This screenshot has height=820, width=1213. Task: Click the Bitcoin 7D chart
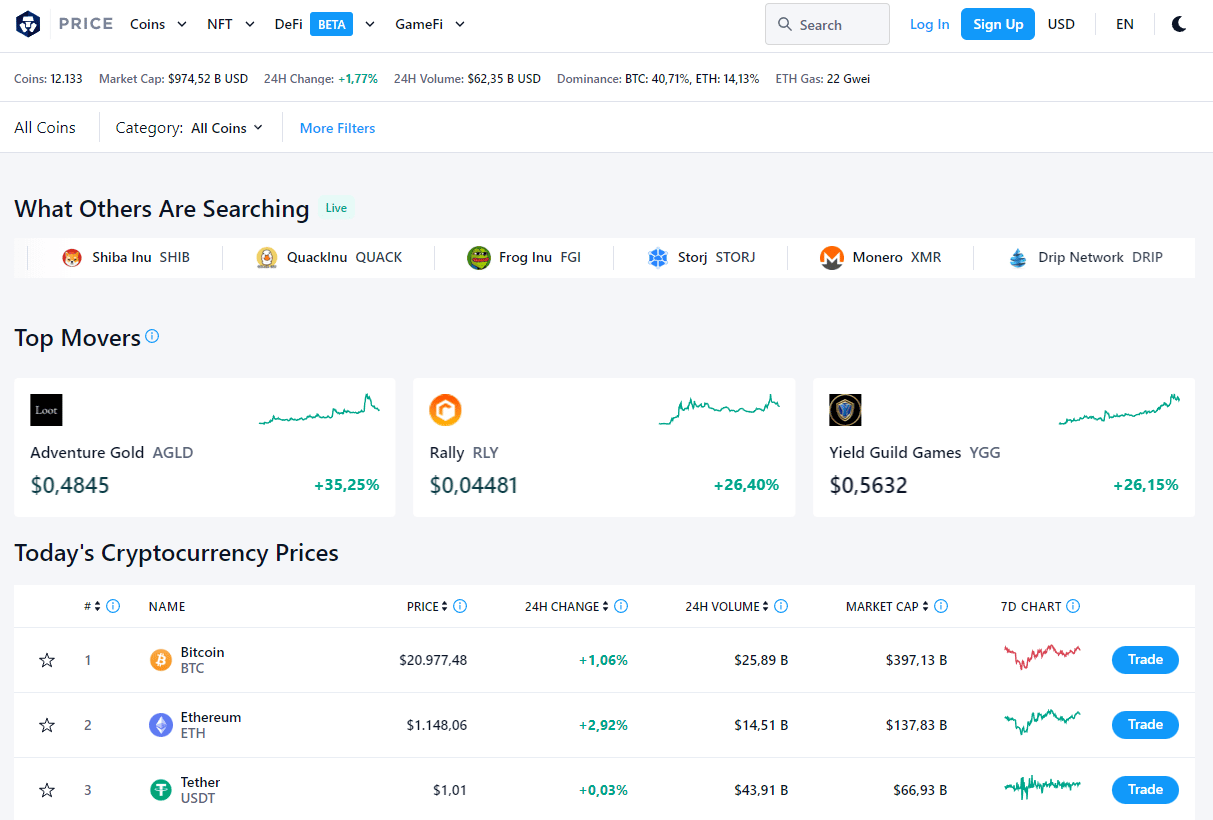point(1042,656)
